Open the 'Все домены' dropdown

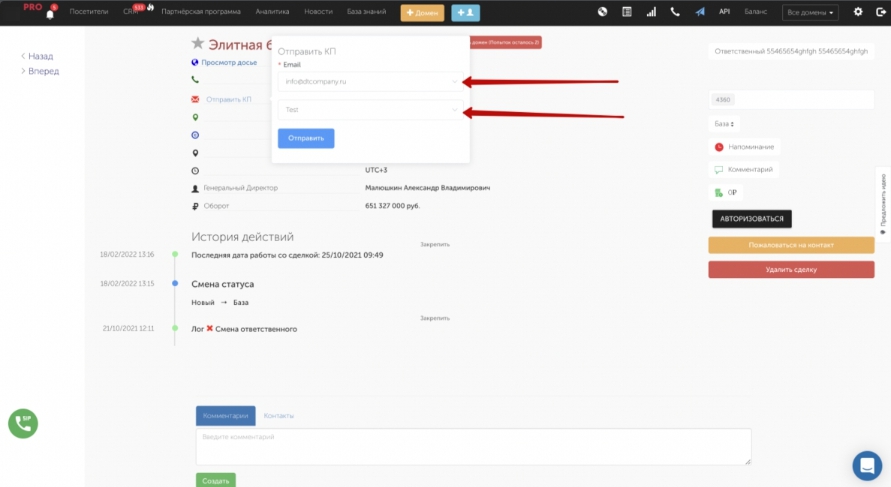tap(809, 13)
